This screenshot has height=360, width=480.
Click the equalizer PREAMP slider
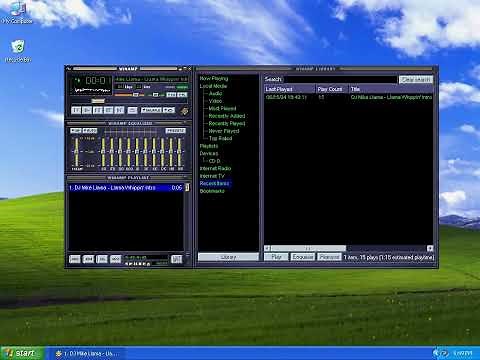click(77, 152)
